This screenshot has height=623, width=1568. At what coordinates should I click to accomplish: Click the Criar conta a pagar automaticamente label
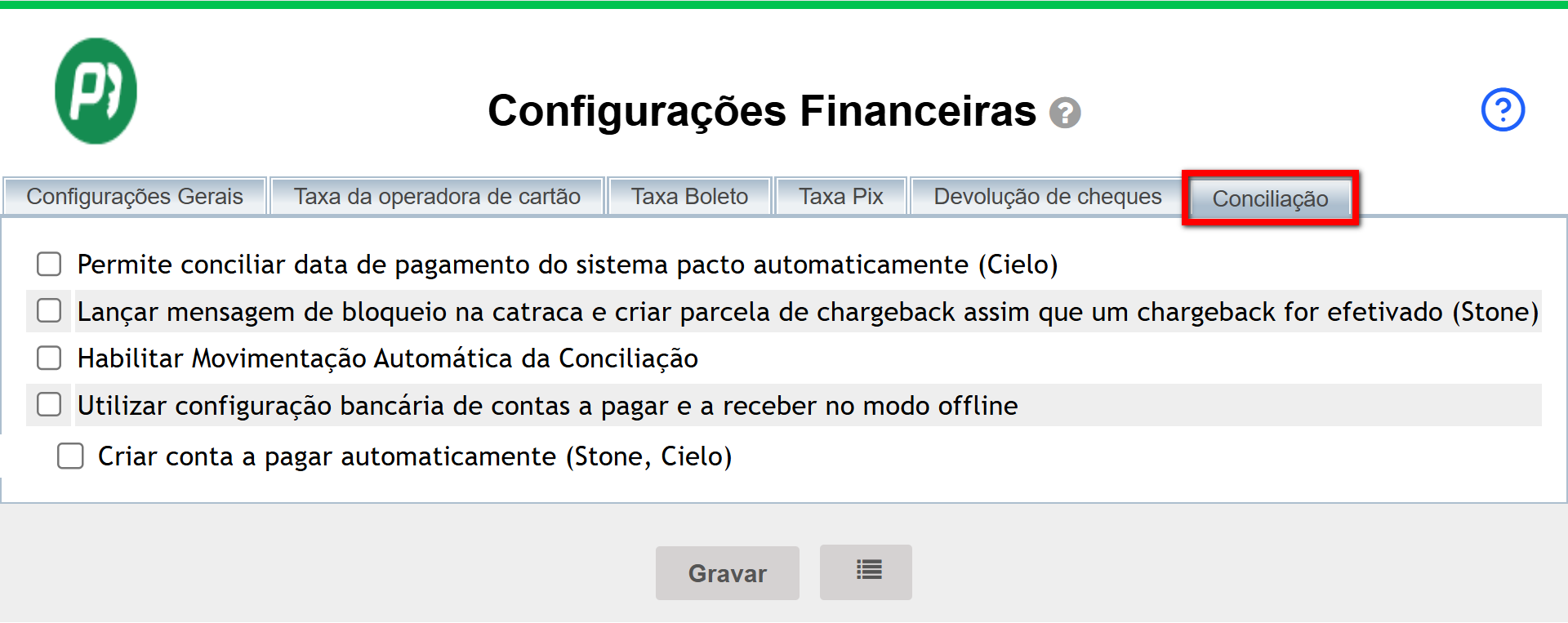pyautogui.click(x=414, y=456)
